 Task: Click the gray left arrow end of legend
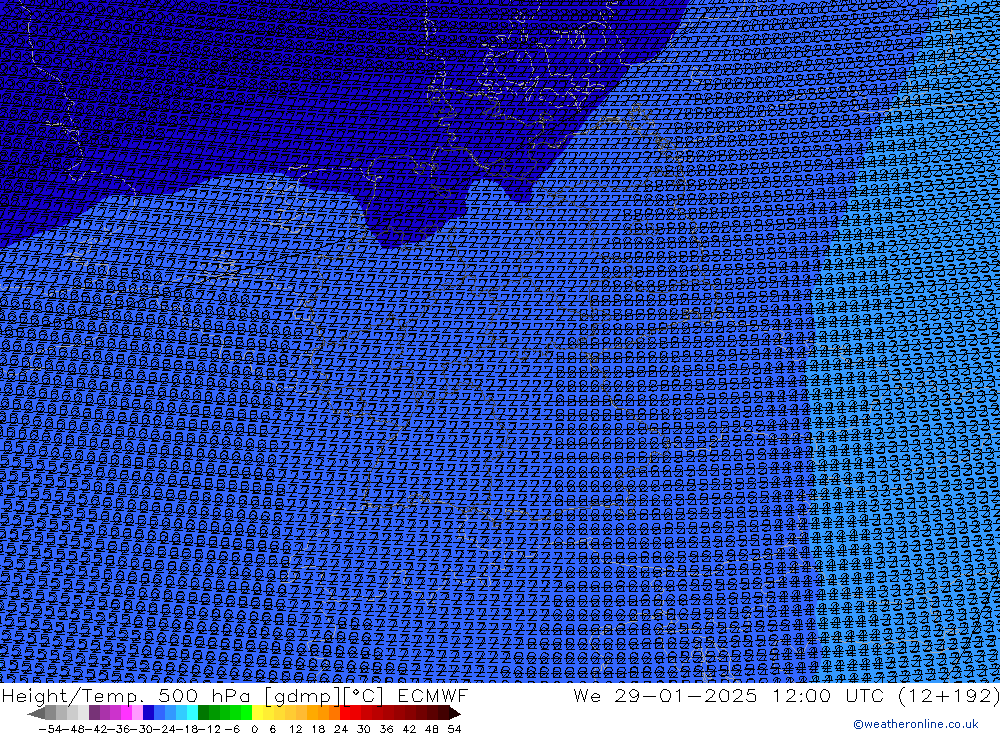point(36,713)
